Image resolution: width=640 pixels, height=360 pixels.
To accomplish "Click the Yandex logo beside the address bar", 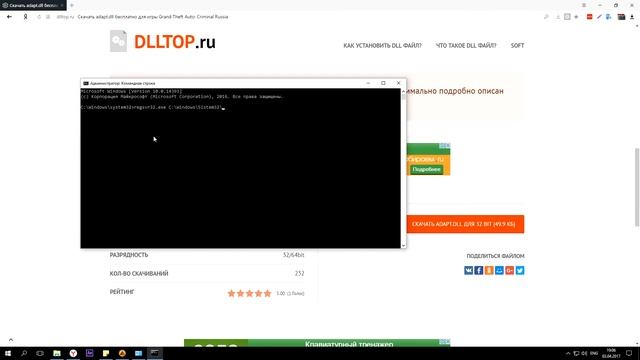I will (25, 17).
